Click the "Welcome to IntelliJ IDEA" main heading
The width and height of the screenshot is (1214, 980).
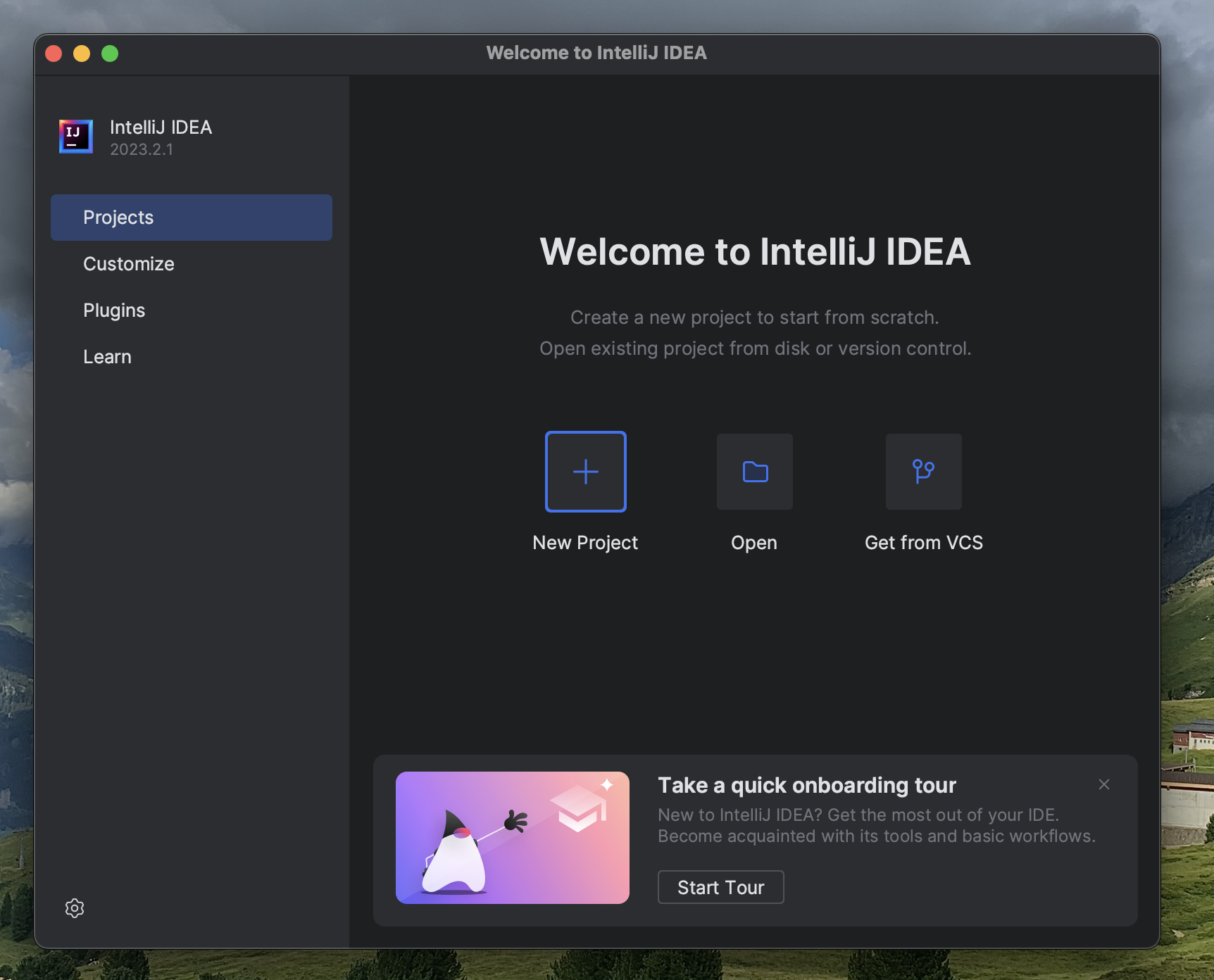(756, 251)
